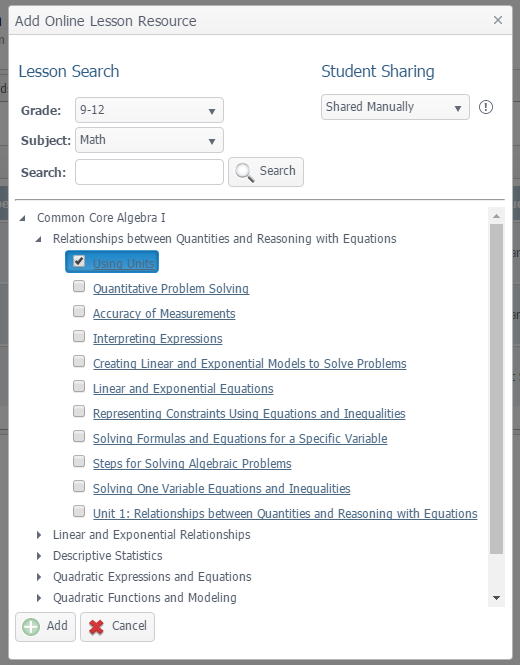Tick the Interpreting Expressions checkbox

click(79, 336)
